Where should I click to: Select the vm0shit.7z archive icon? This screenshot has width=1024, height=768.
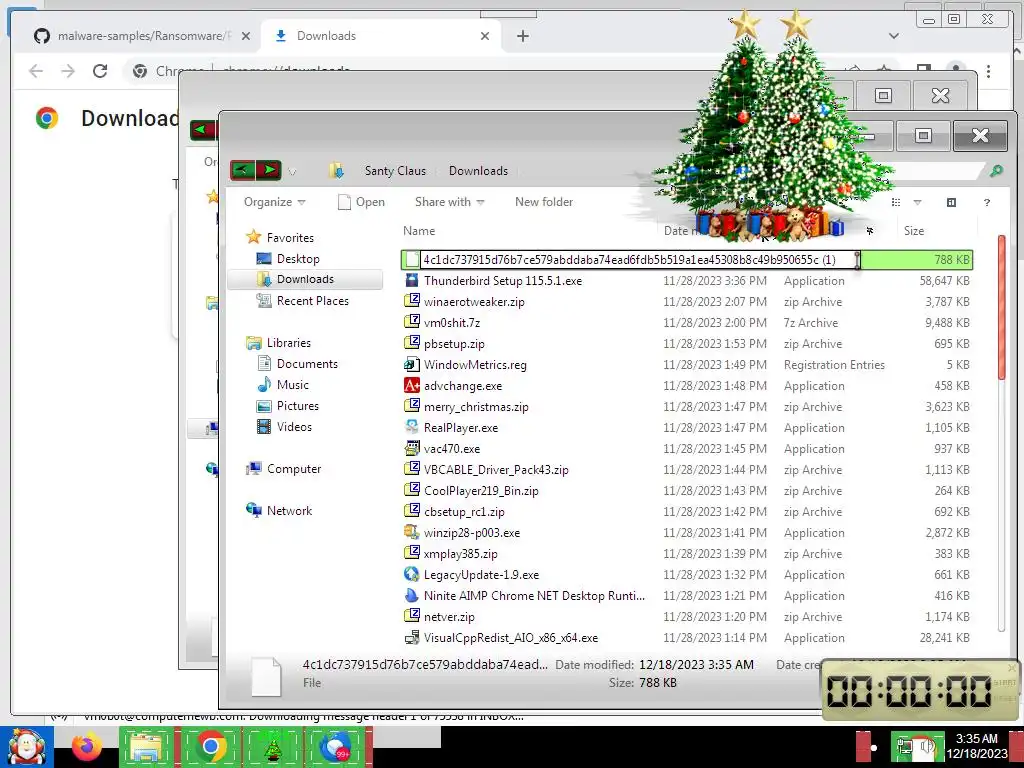412,323
